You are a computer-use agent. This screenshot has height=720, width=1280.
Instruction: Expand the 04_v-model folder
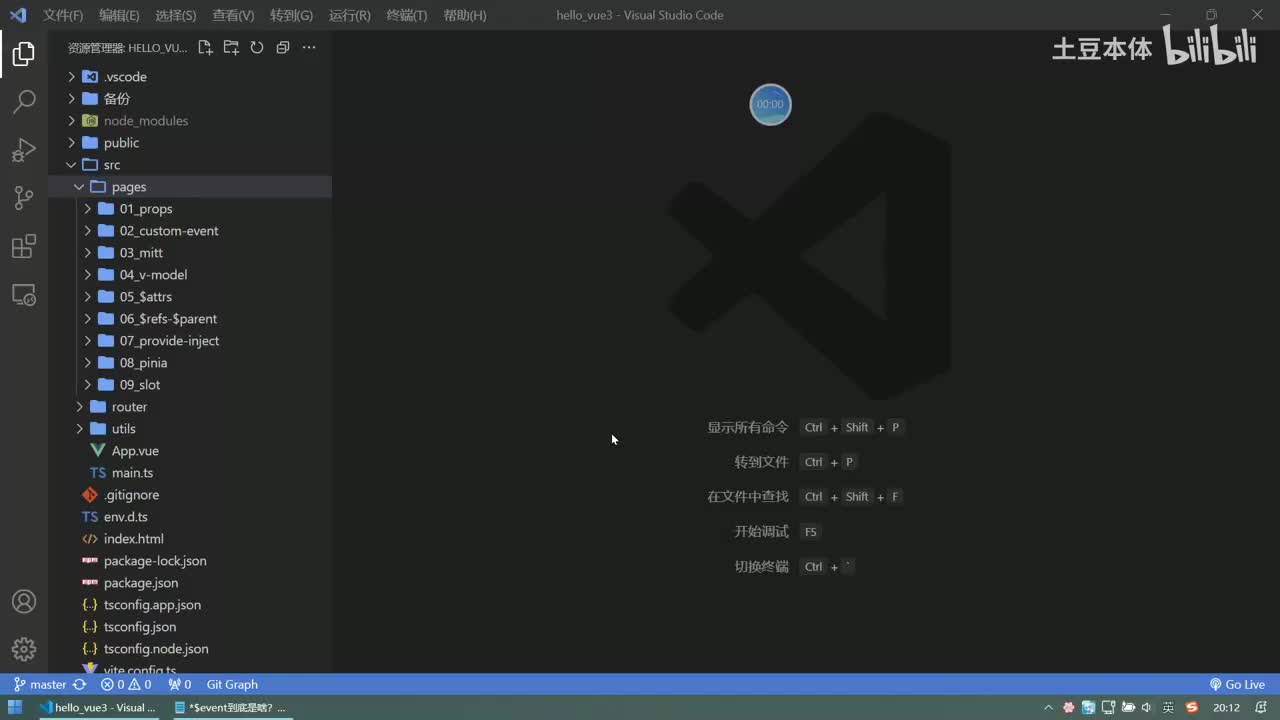190,275
